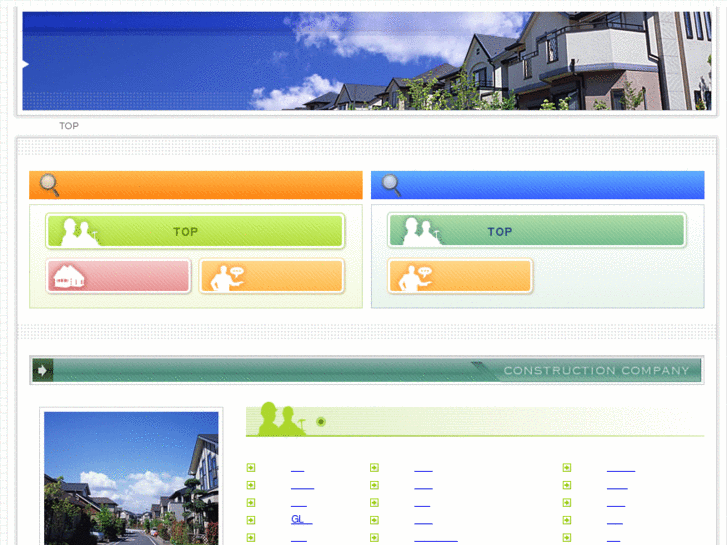The width and height of the screenshot is (727, 545).
Task: Click the arrow icon on the CONSTRUCTION COMPANY bar
Action: pyautogui.click(x=43, y=370)
